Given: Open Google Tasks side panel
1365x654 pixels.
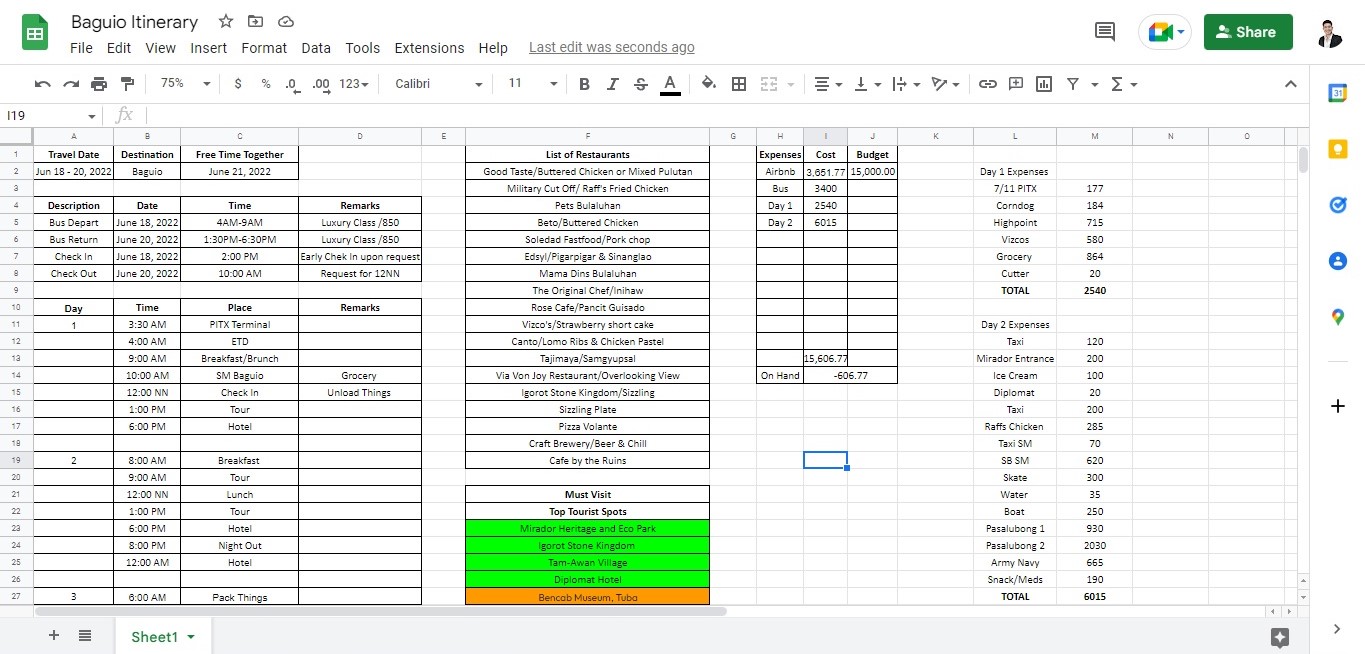Looking at the screenshot, I should (1338, 205).
